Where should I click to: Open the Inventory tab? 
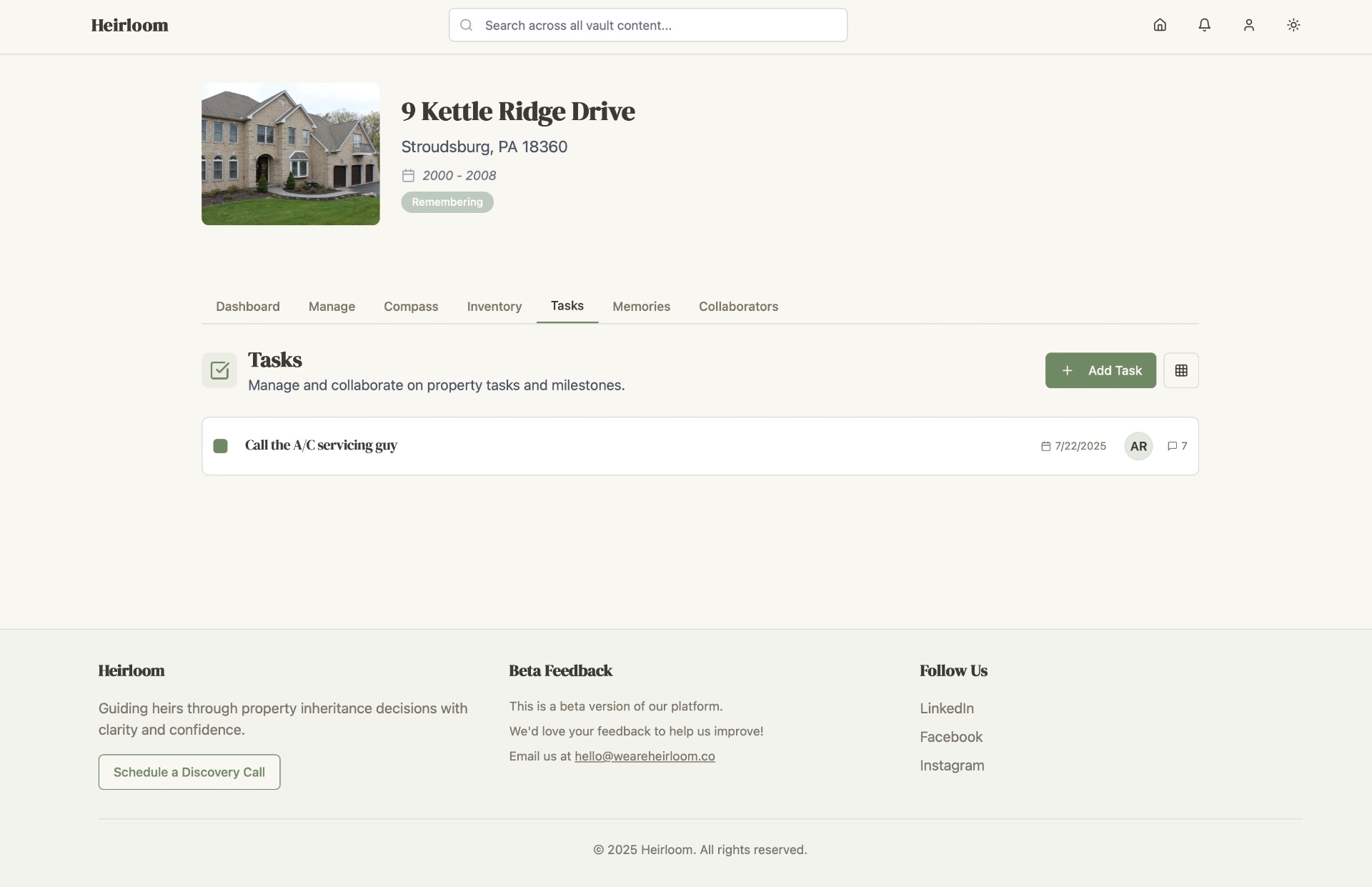[494, 307]
